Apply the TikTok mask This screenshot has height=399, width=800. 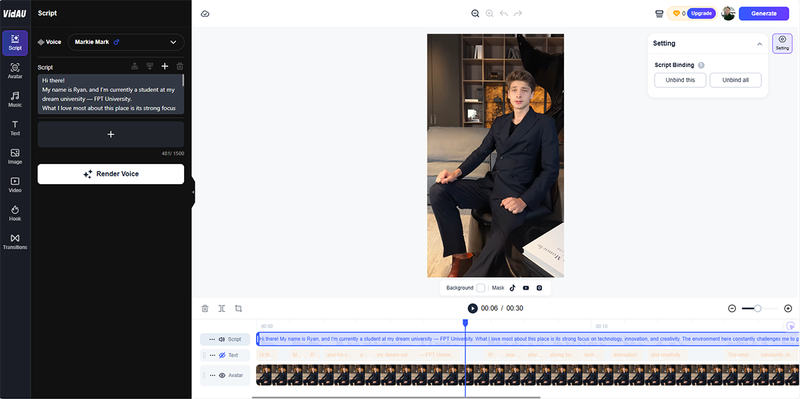tap(512, 288)
